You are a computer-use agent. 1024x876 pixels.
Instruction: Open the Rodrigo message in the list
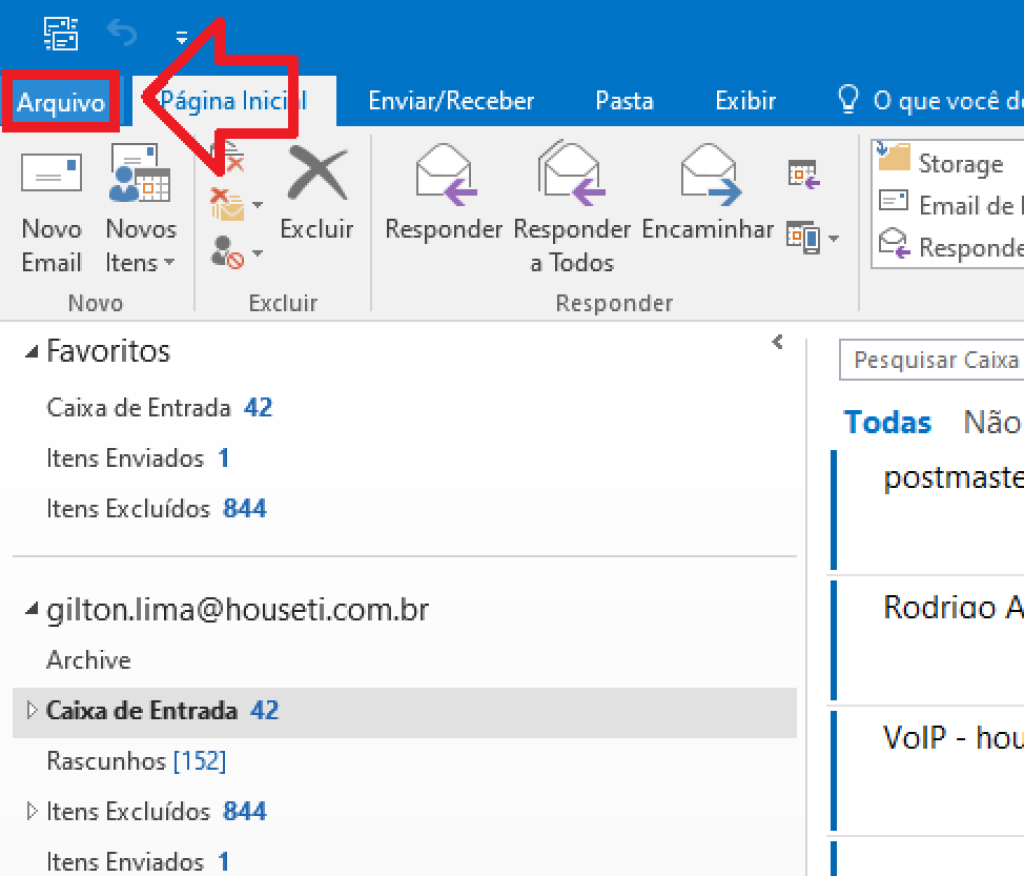click(x=927, y=640)
